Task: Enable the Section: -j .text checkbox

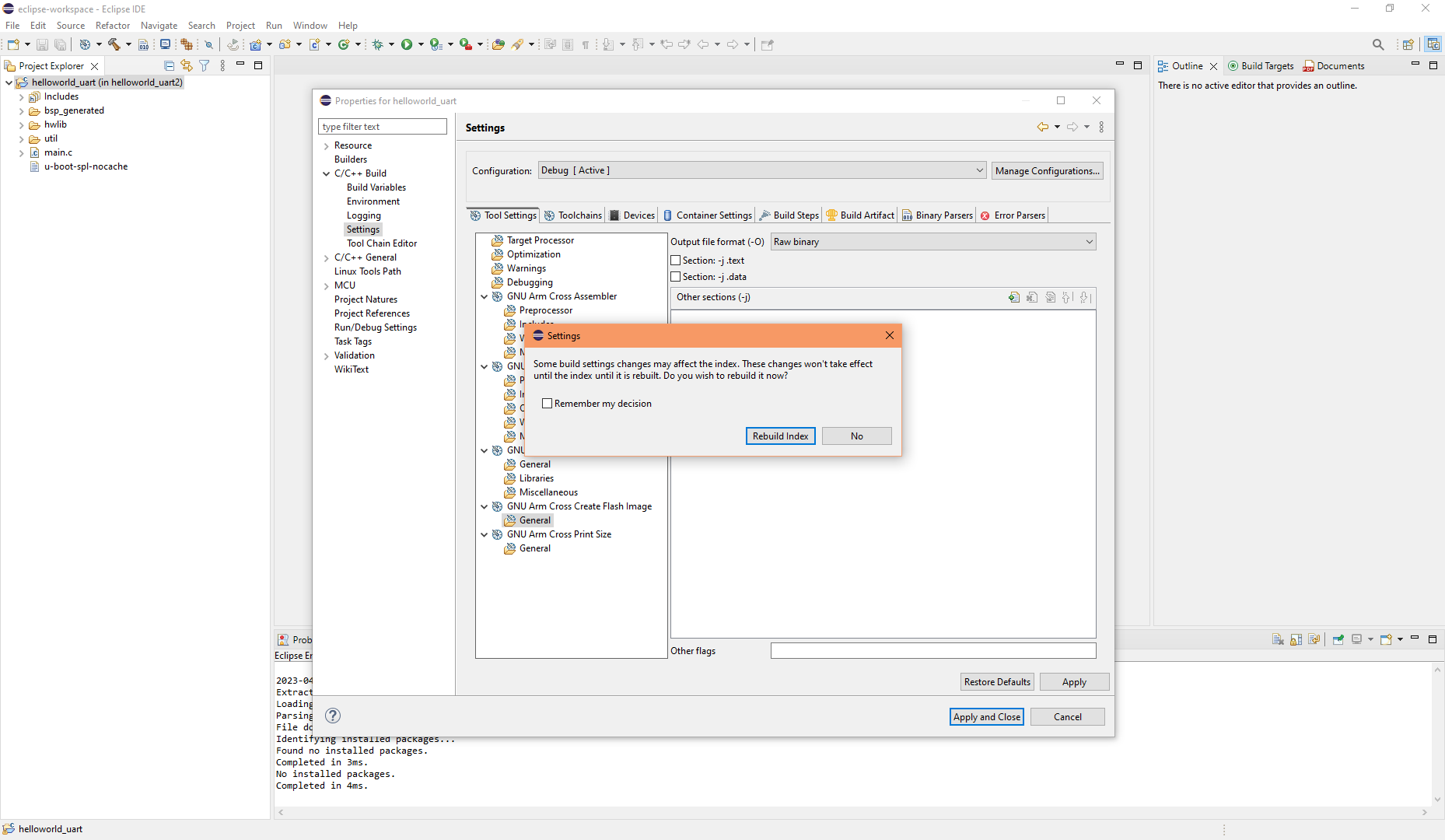Action: click(x=675, y=260)
